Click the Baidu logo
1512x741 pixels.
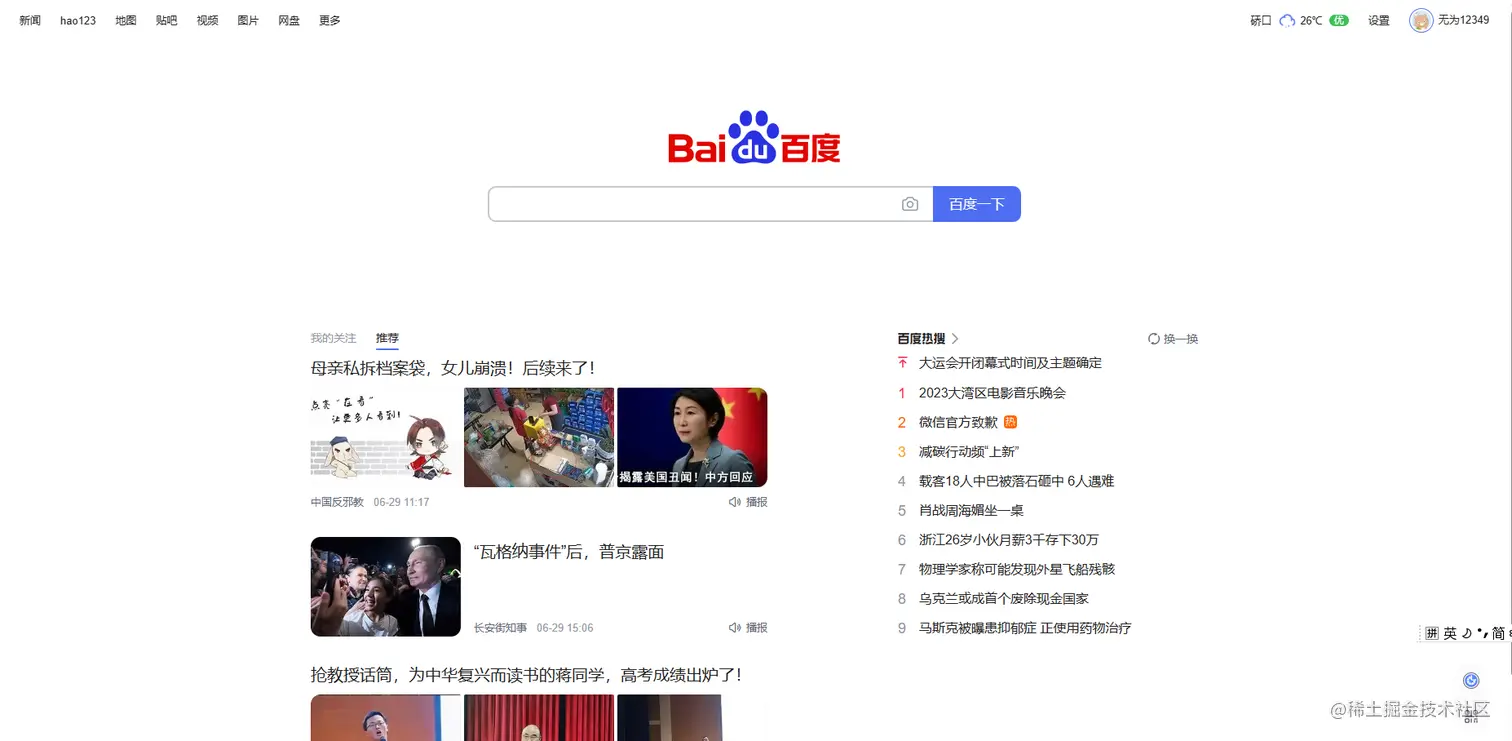[x=754, y=138]
